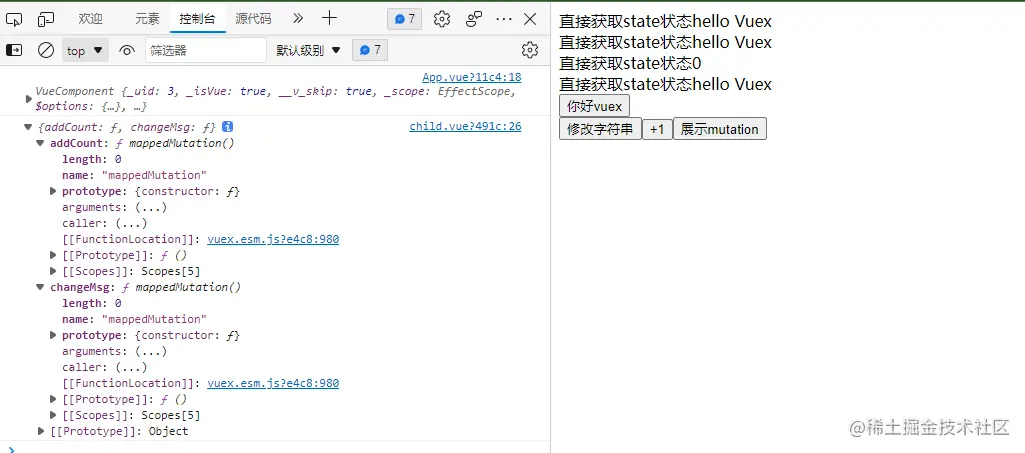Viewport: 1025px width, 453px height.
Task: Click the 修改字符串 button
Action: (x=600, y=129)
